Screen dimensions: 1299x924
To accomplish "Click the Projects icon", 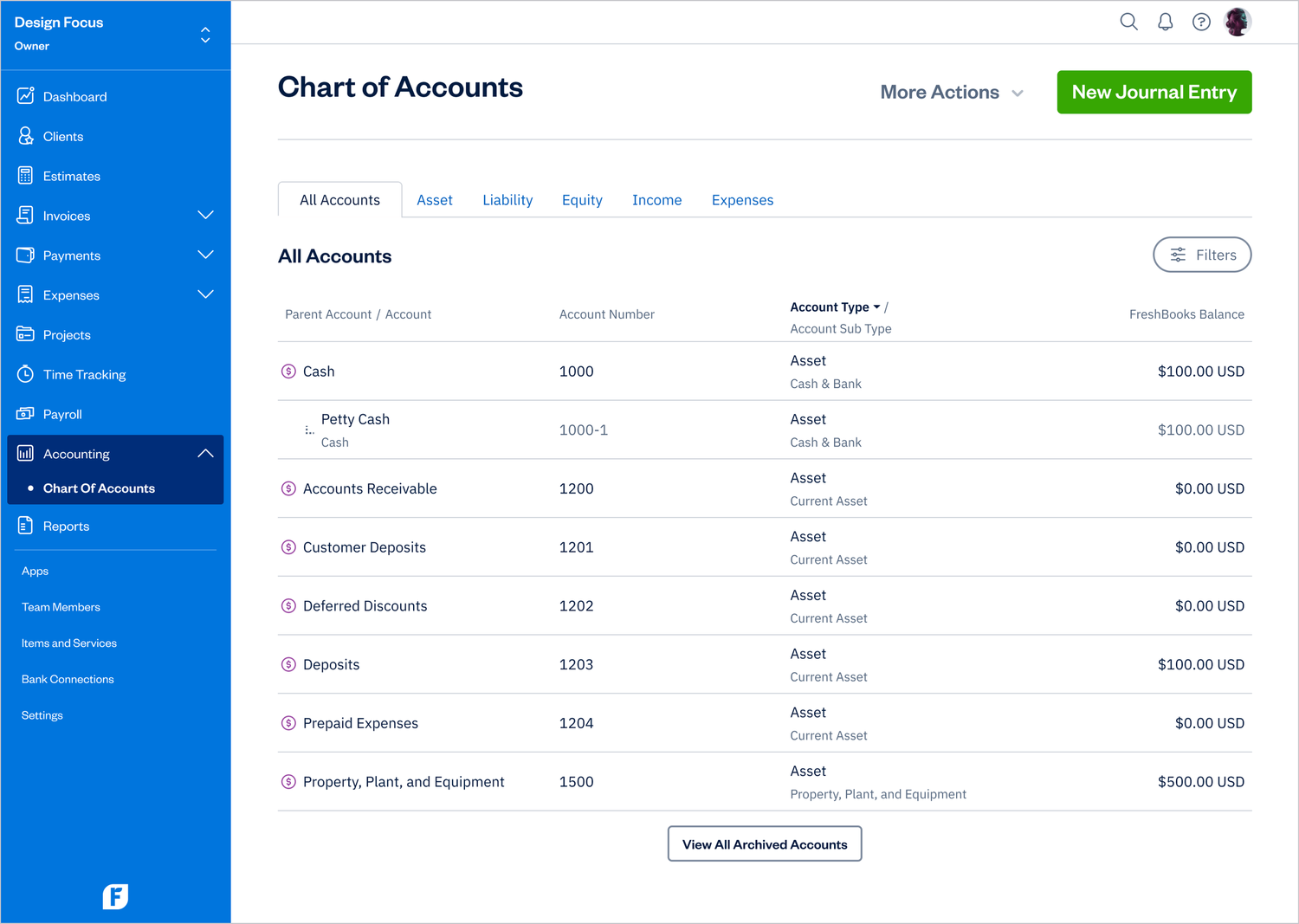I will tap(26, 334).
